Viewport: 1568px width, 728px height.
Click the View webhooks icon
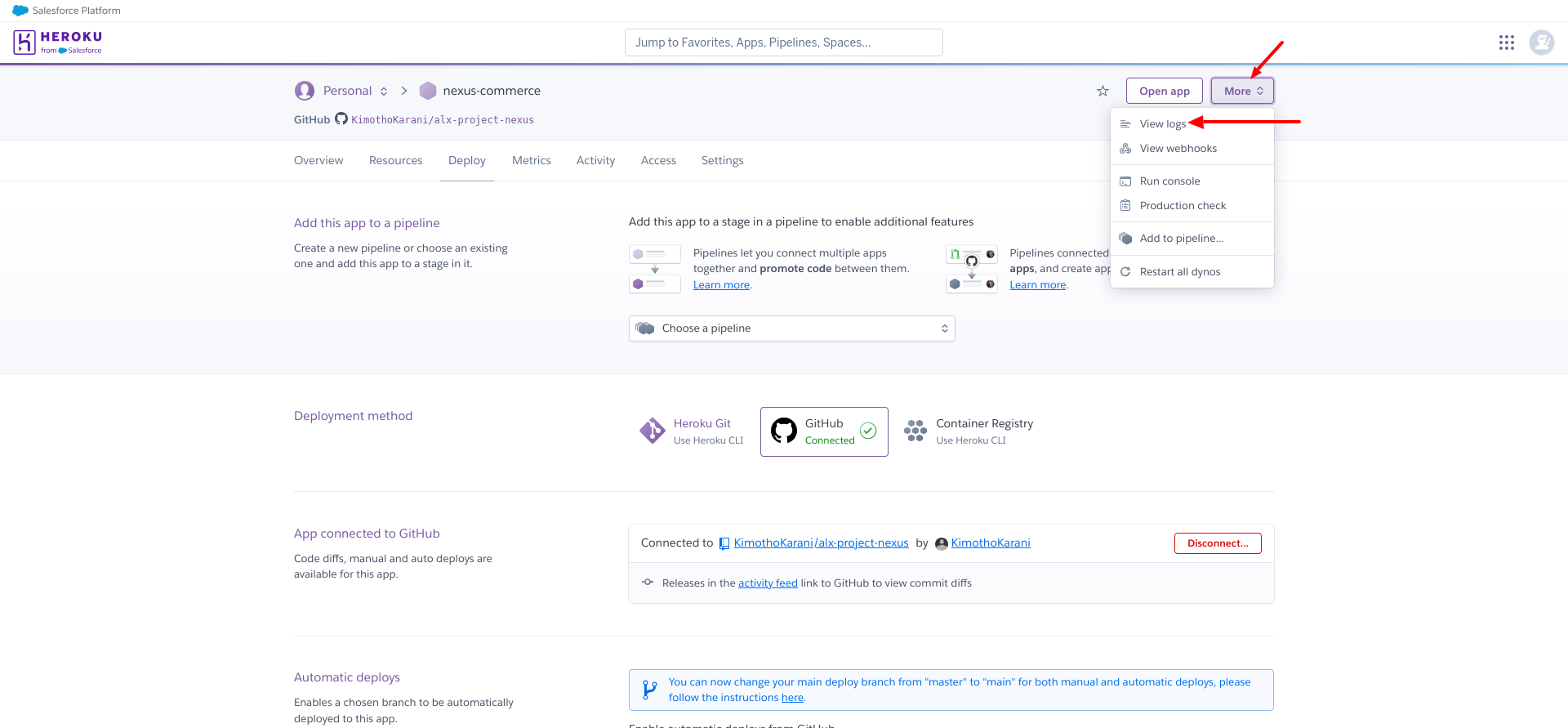click(1125, 149)
